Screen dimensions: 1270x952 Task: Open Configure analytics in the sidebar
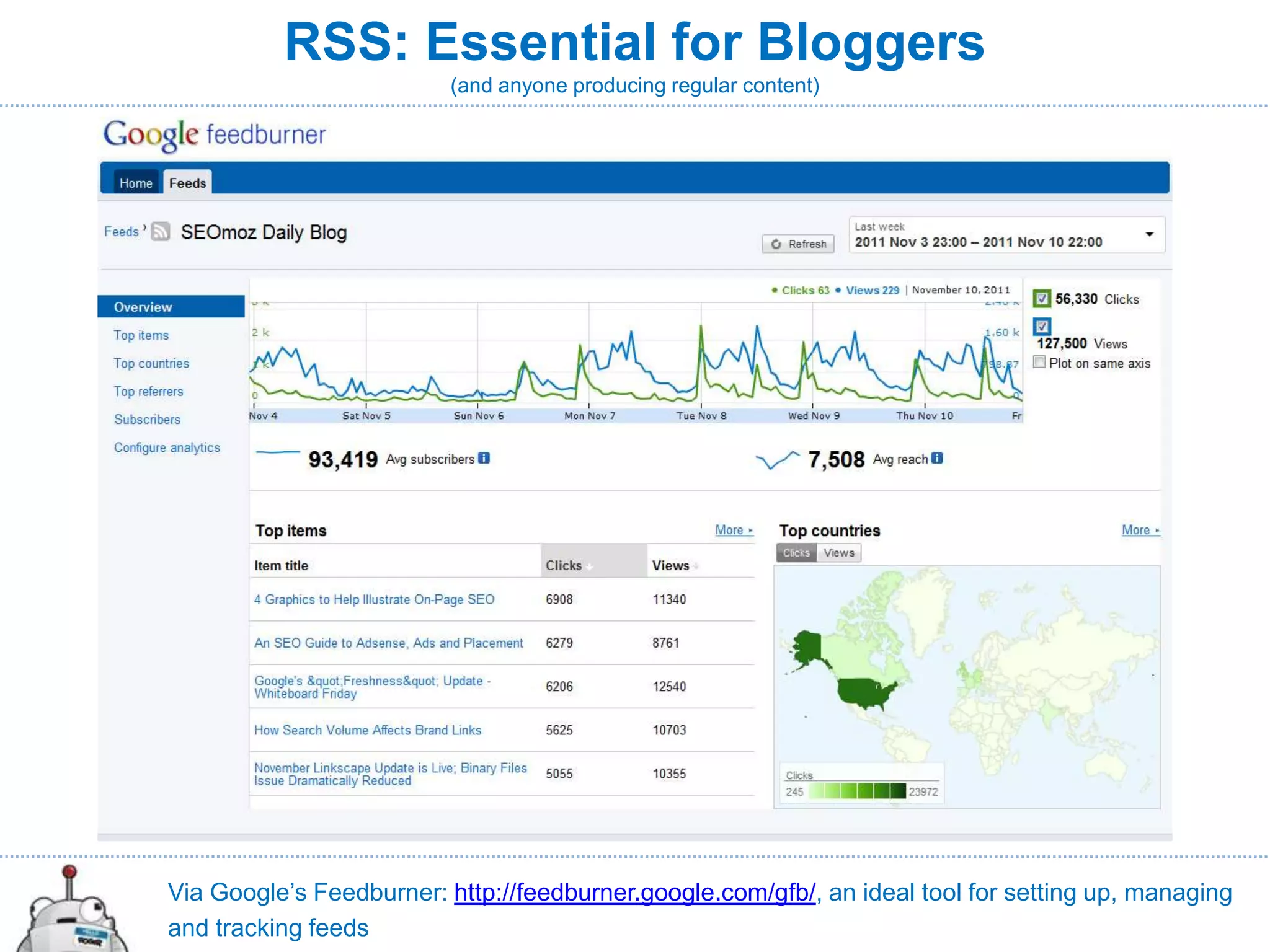click(167, 447)
